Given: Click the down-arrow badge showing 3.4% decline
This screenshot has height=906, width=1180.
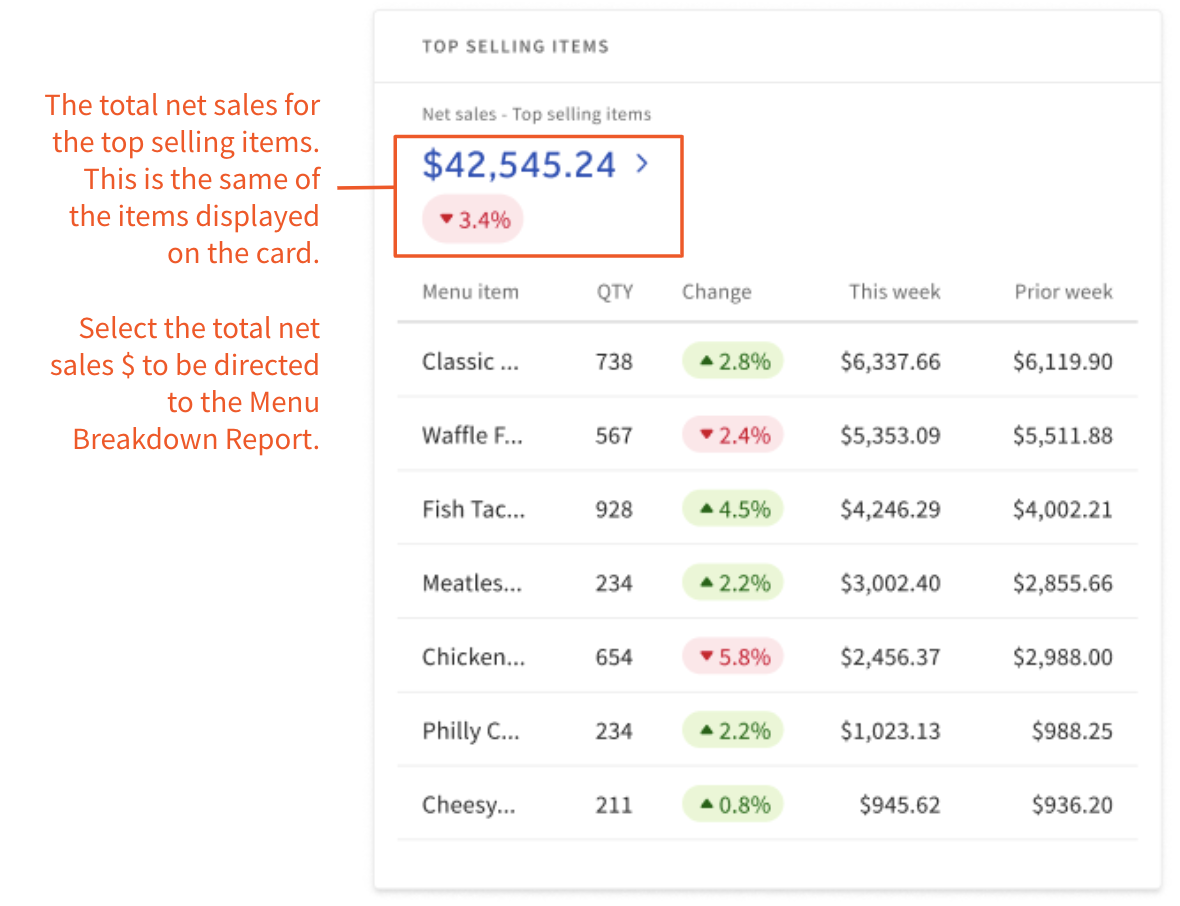Looking at the screenshot, I should click(471, 218).
